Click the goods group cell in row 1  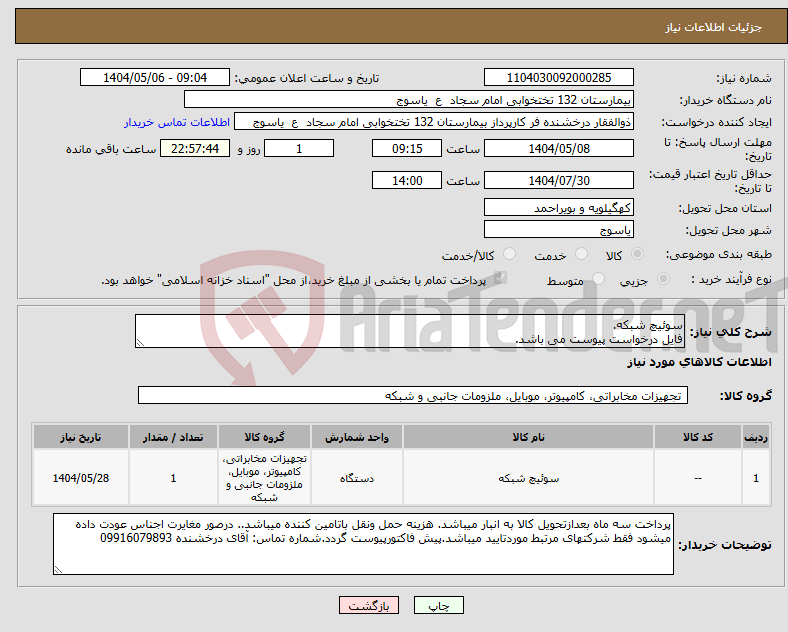[264, 478]
